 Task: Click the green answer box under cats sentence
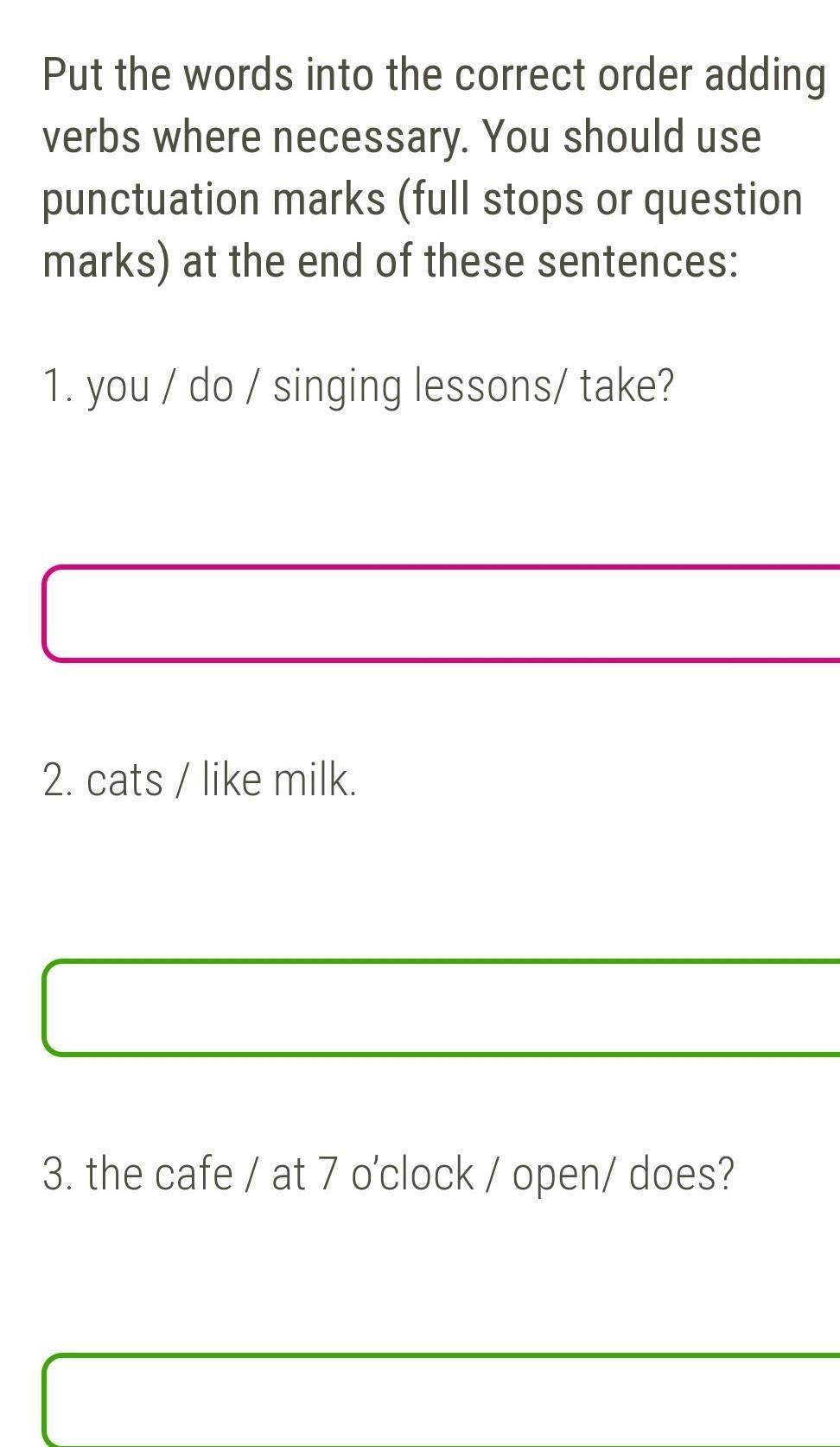click(x=441, y=1008)
